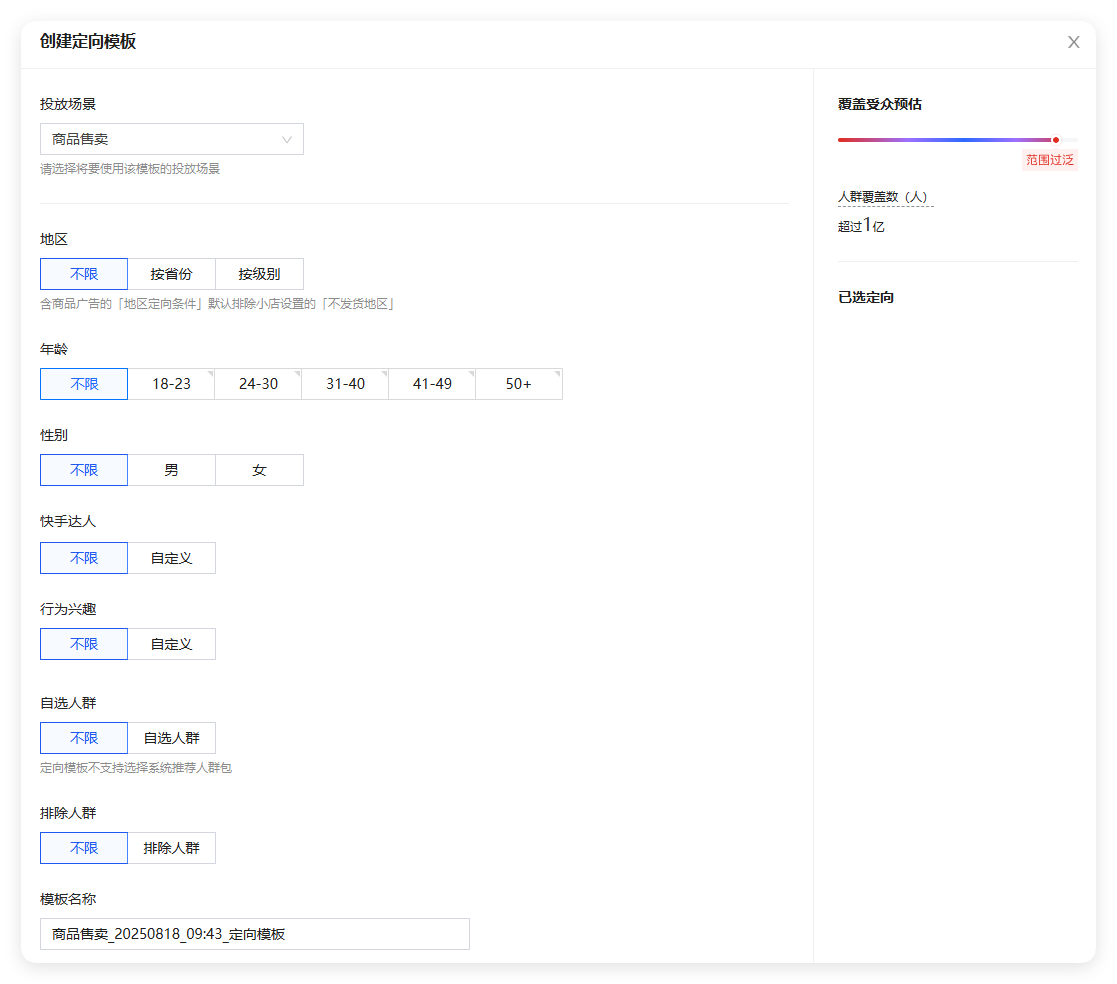The height and width of the screenshot is (984, 1117).
Task: Open the 投放场景 dropdown showing 商品售卖
Action: pos(170,138)
